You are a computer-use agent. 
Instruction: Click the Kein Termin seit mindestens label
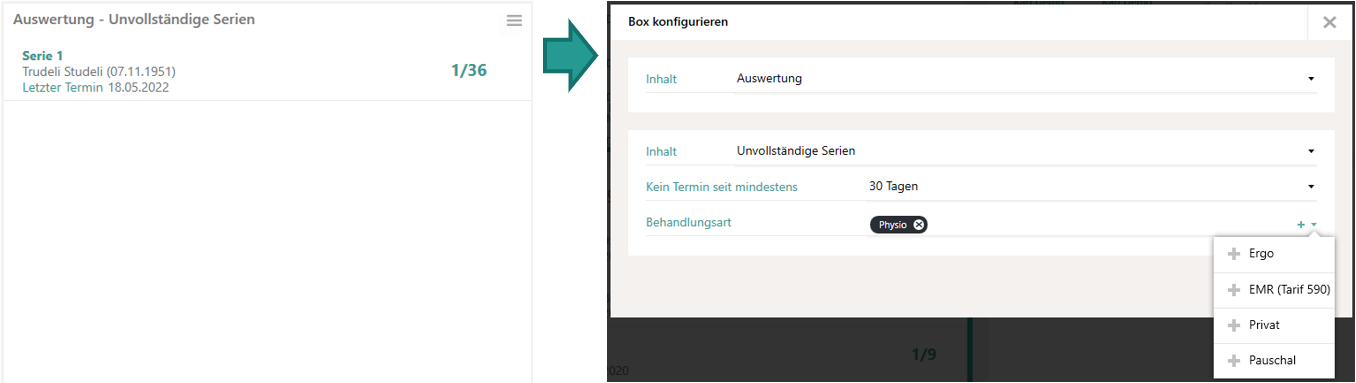(x=722, y=187)
